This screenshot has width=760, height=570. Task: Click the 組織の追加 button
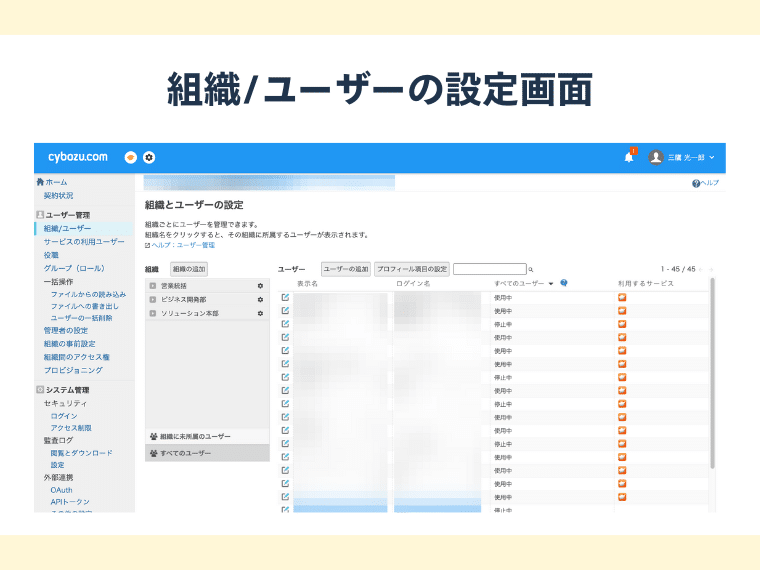(x=189, y=269)
